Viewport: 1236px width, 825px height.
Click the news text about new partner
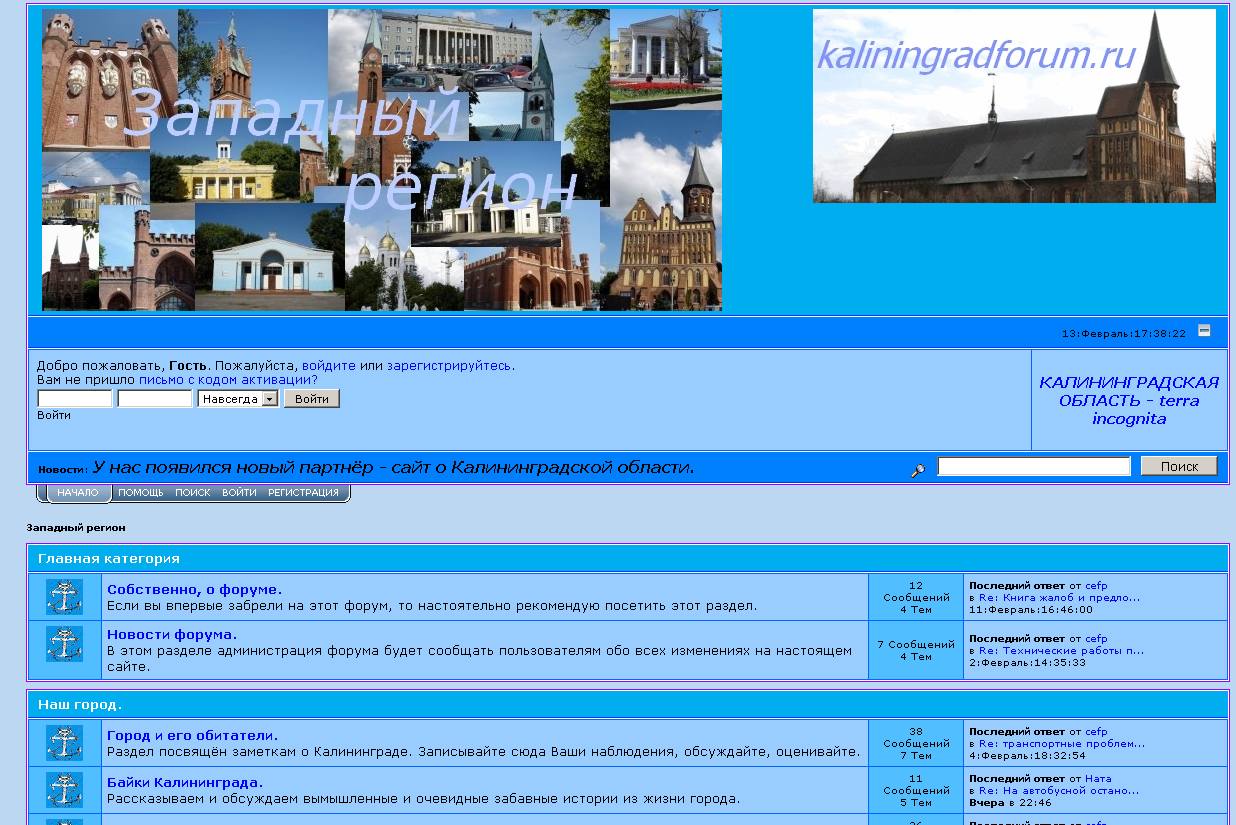click(x=393, y=468)
